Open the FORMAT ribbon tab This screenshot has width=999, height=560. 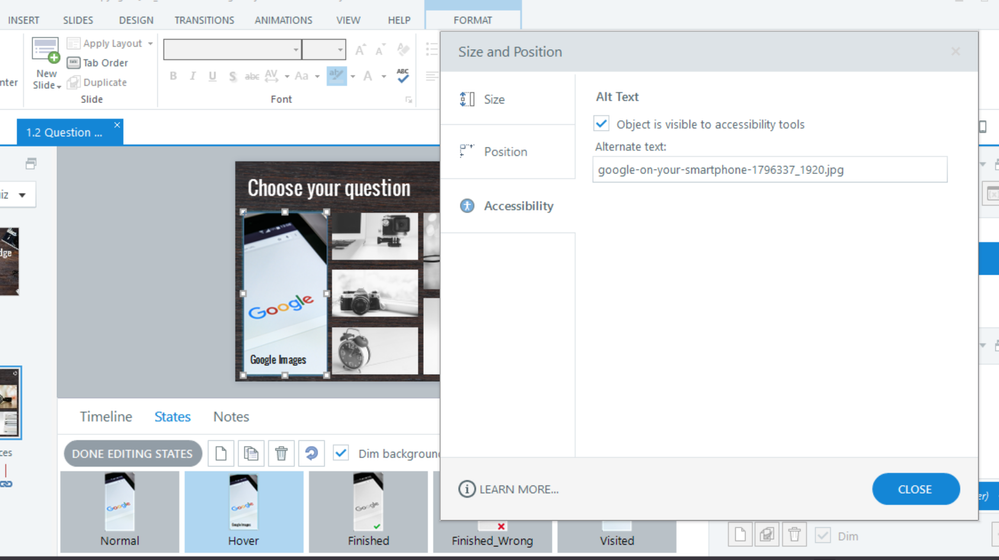473,20
